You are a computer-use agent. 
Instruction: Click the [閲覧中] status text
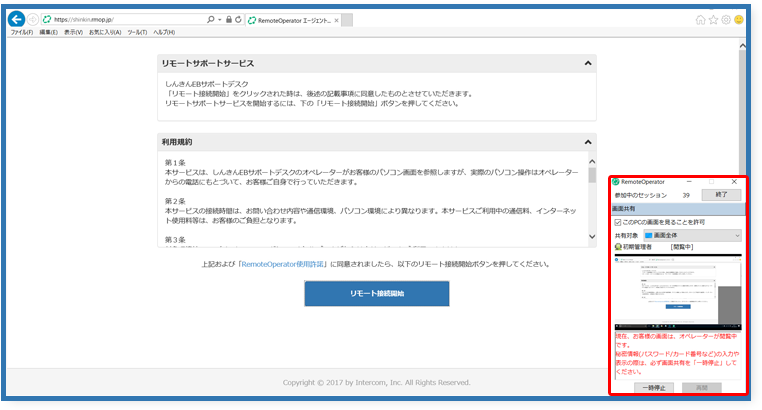[681, 247]
